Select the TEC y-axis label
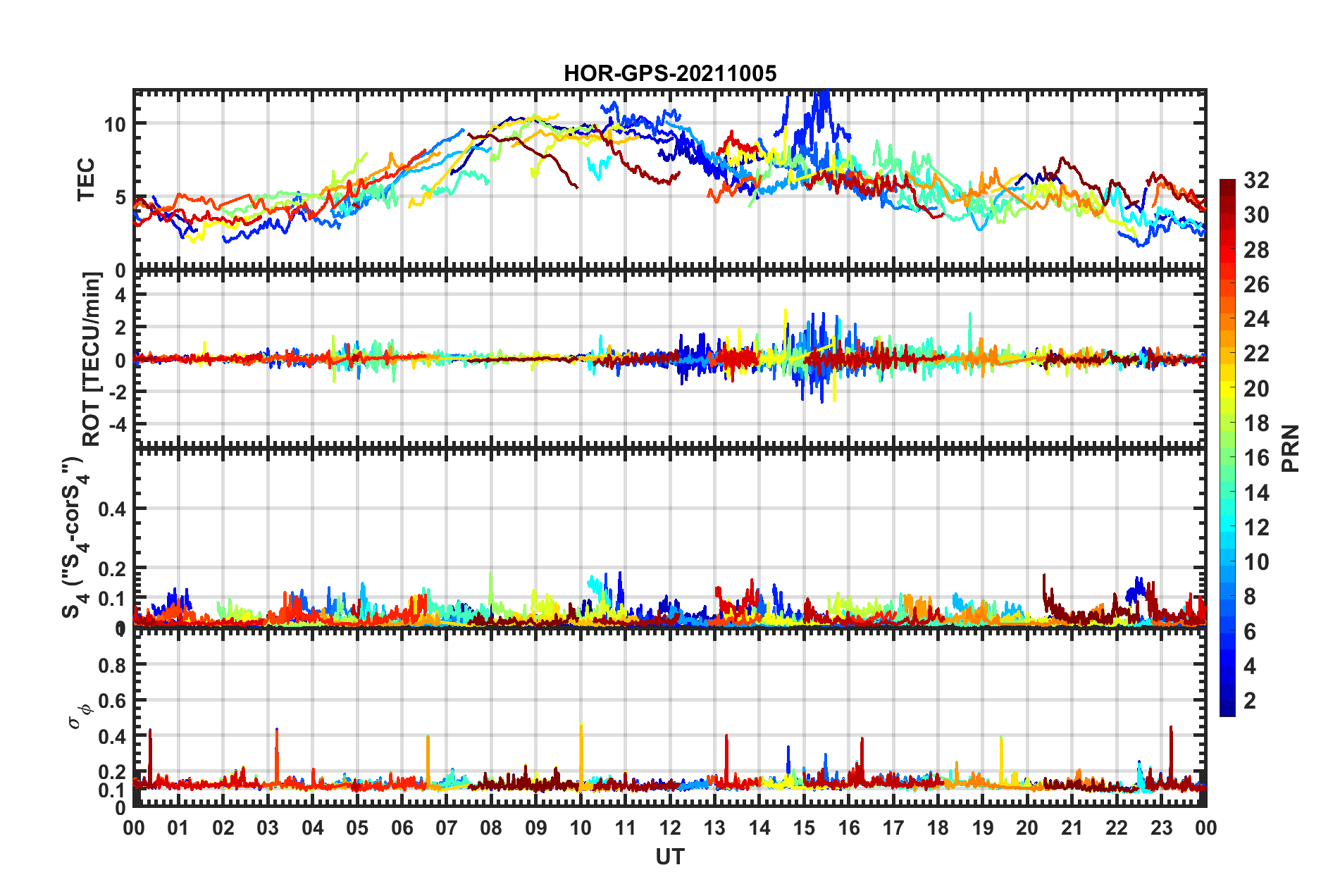 pos(85,180)
